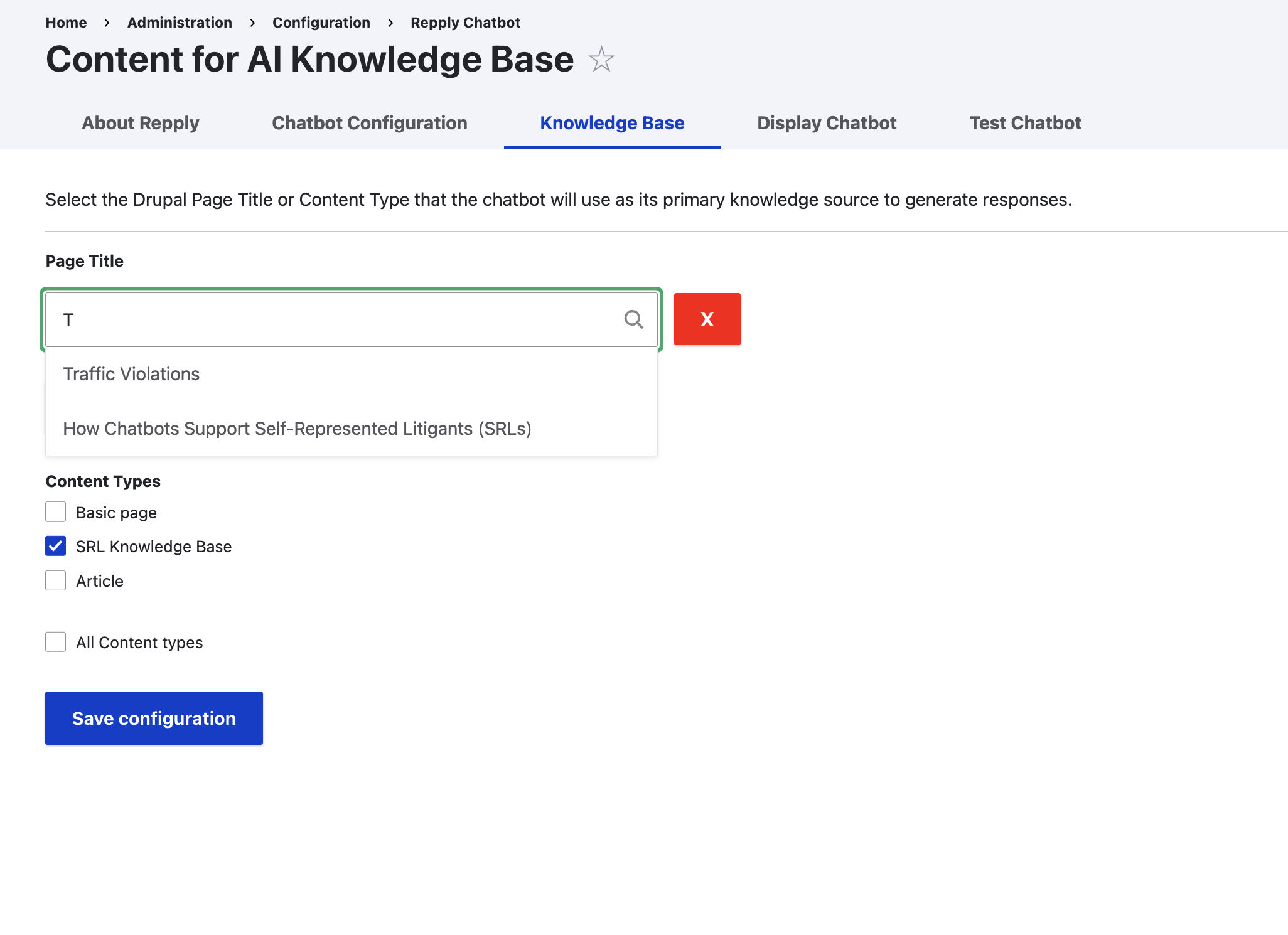
Task: Open the About Repply tab
Action: pyautogui.click(x=141, y=123)
